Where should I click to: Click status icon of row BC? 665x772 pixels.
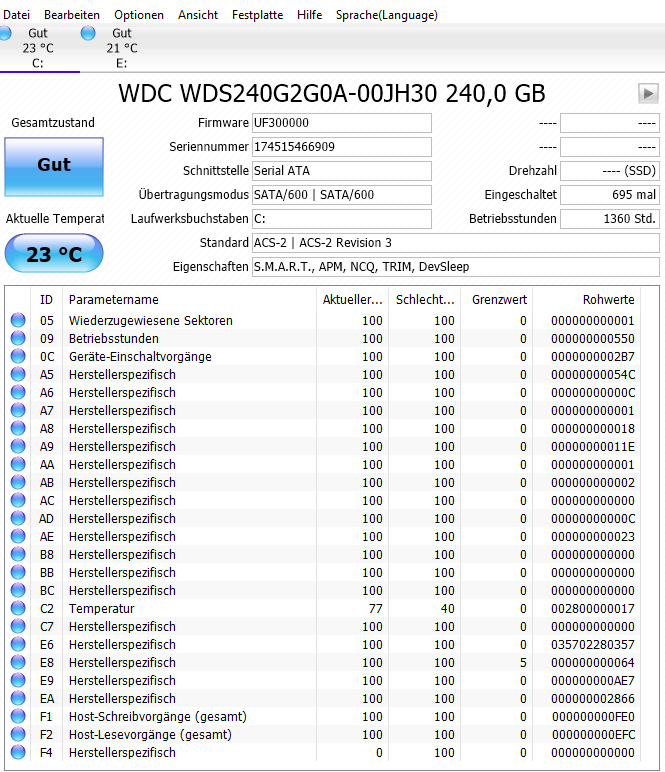click(18, 590)
